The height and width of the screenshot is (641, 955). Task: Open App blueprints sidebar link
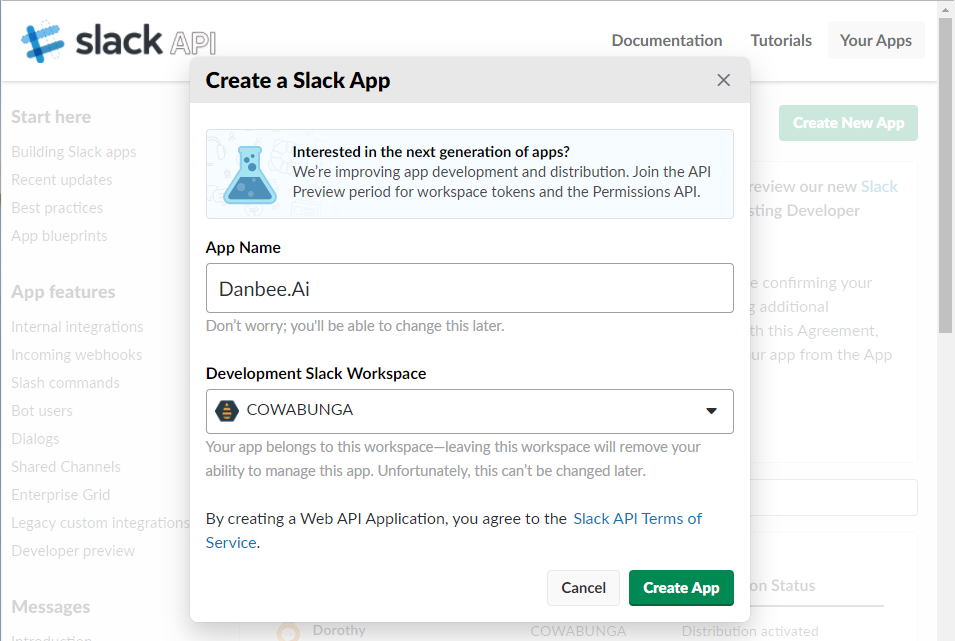(59, 236)
